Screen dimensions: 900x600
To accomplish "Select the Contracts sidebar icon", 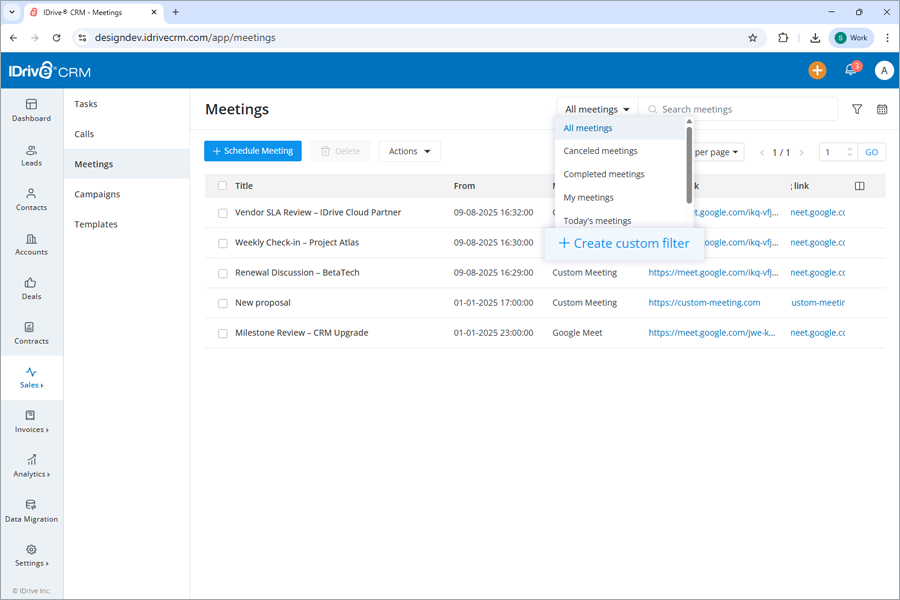I will tap(31, 334).
